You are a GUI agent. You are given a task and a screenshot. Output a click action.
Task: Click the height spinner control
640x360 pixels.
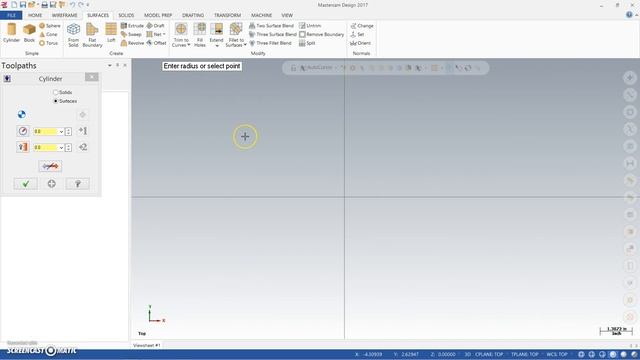69,147
